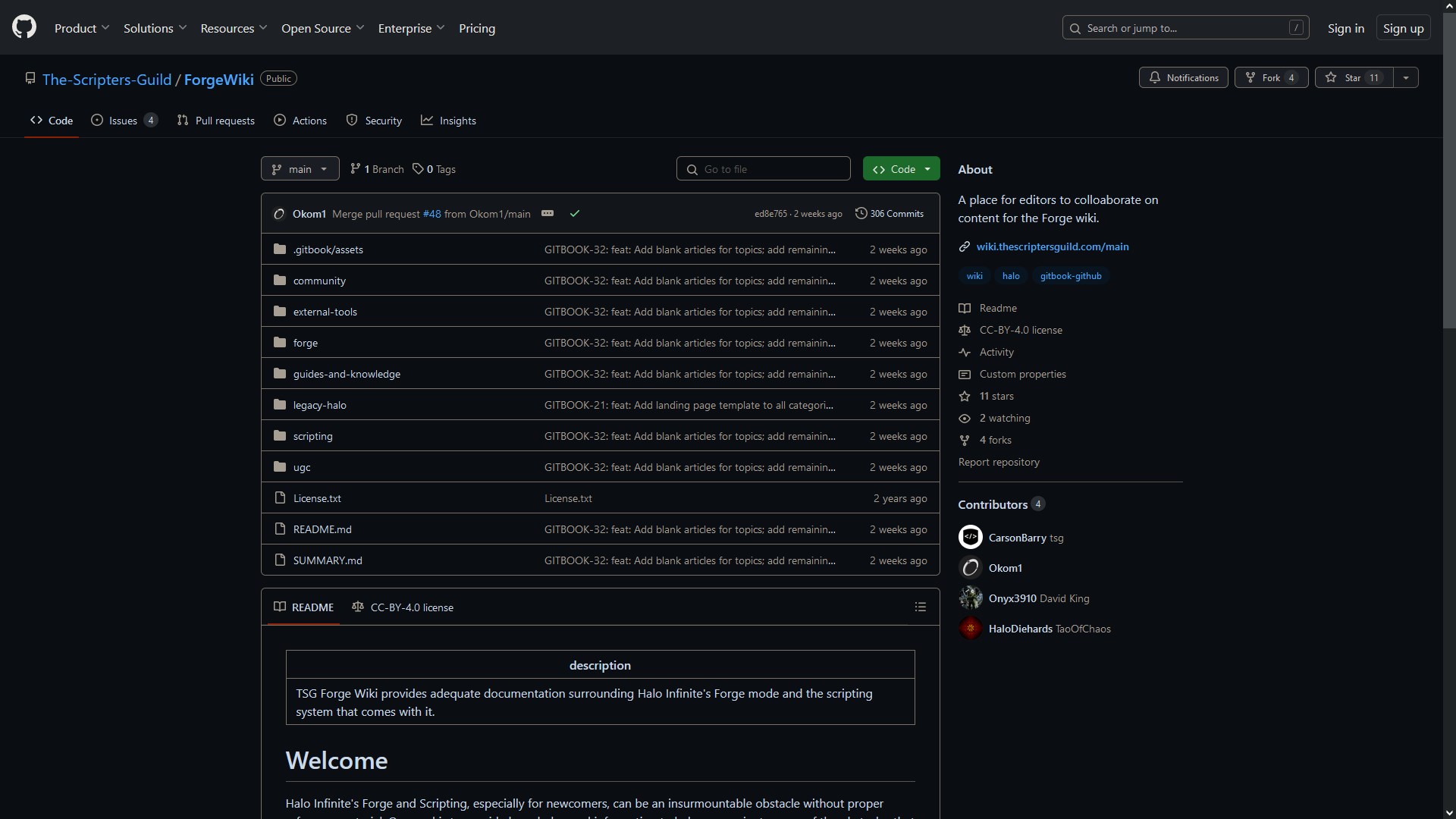The height and width of the screenshot is (819, 1456).
Task: Focus the Go to file input
Action: pos(763,168)
